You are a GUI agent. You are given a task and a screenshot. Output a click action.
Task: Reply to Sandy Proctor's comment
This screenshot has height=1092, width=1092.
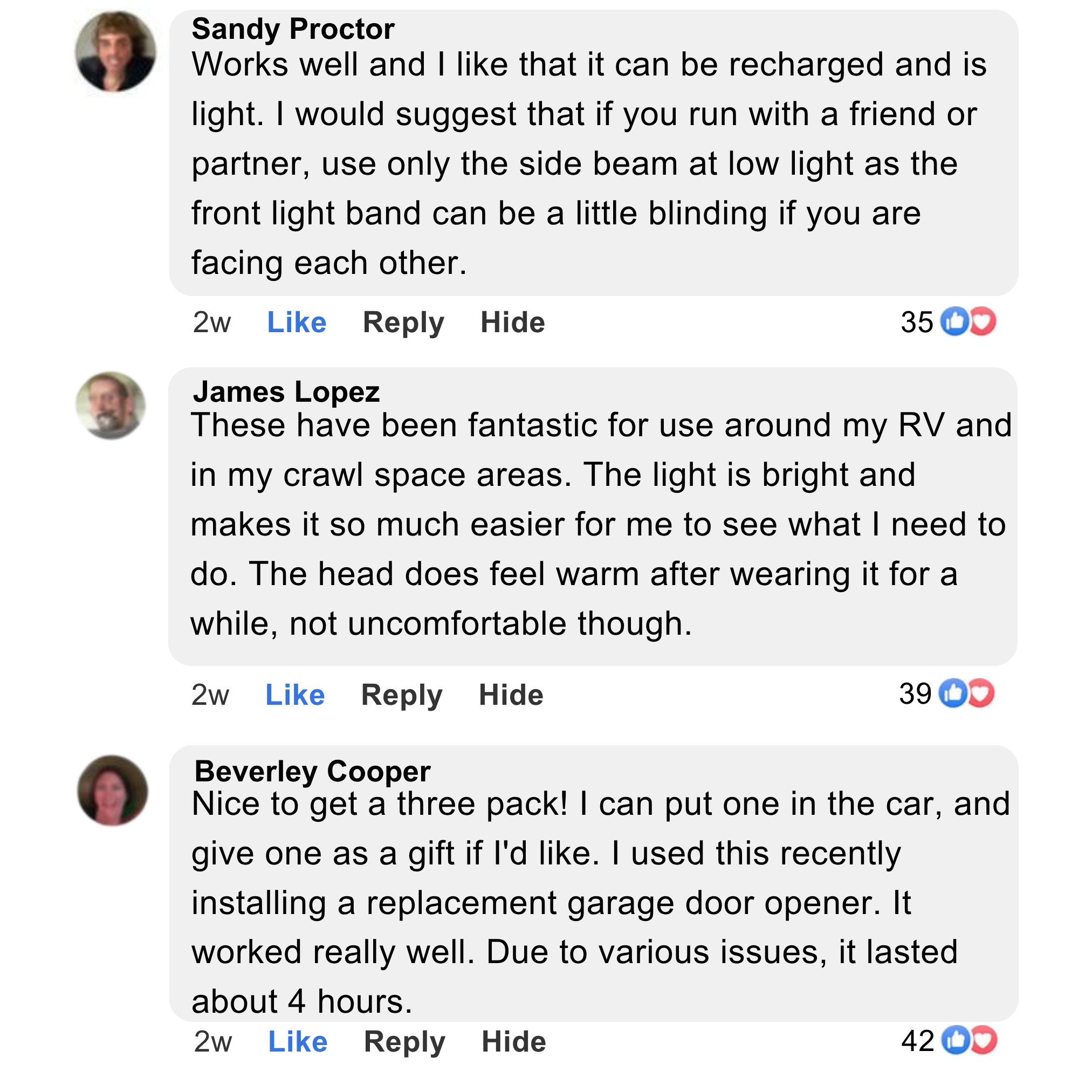(x=403, y=322)
